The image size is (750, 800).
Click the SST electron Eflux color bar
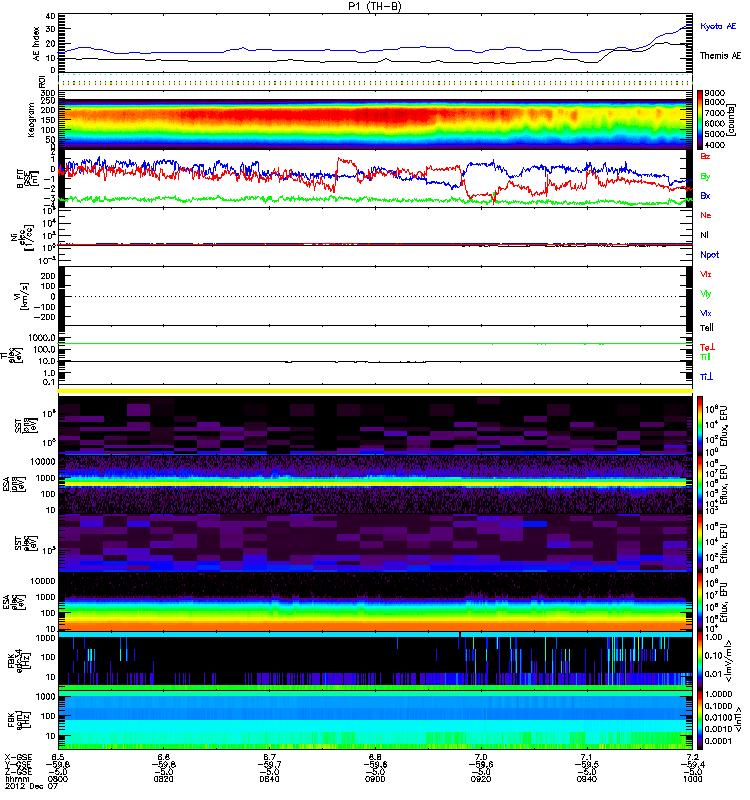point(700,543)
